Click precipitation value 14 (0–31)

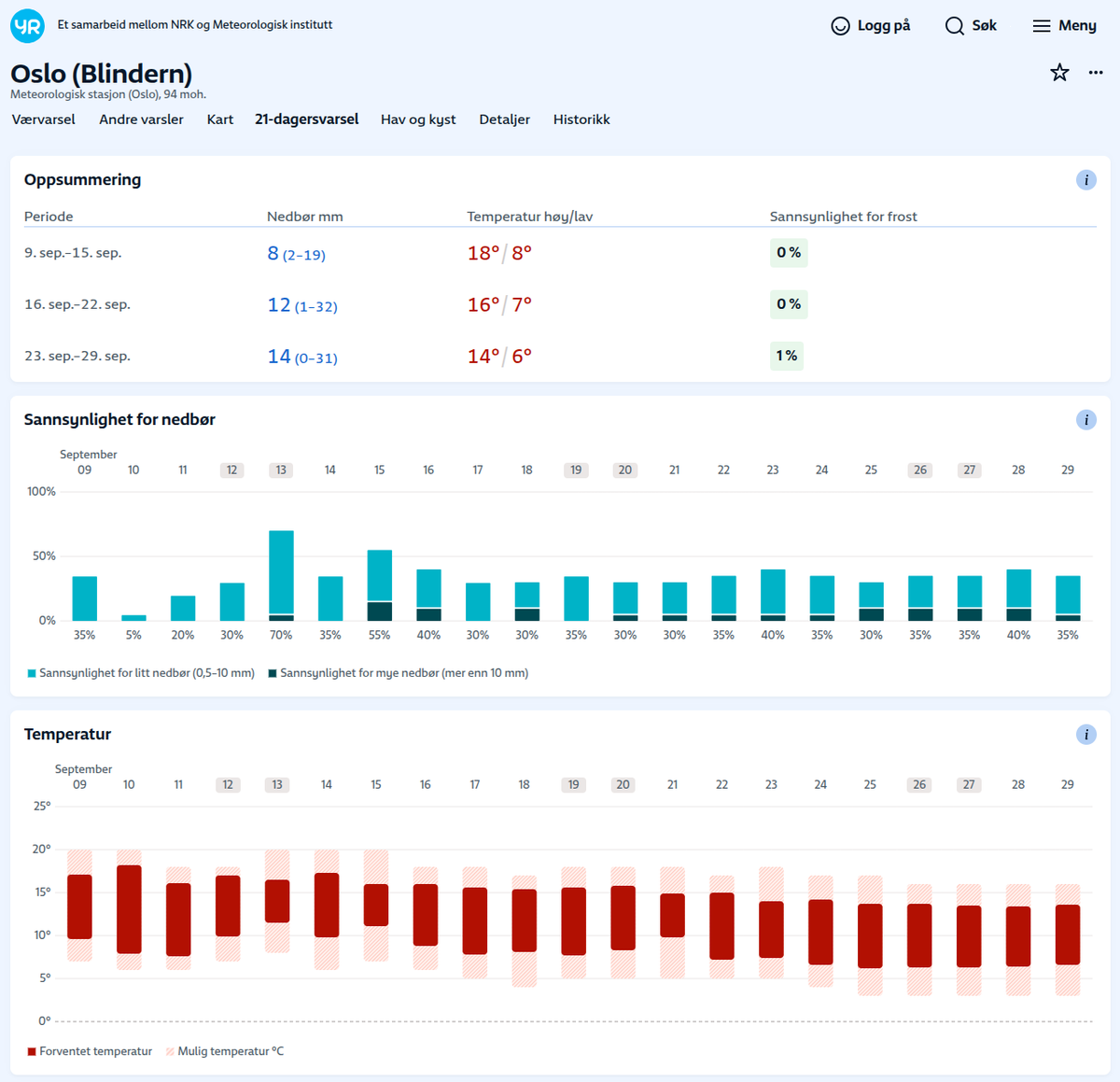pos(302,357)
